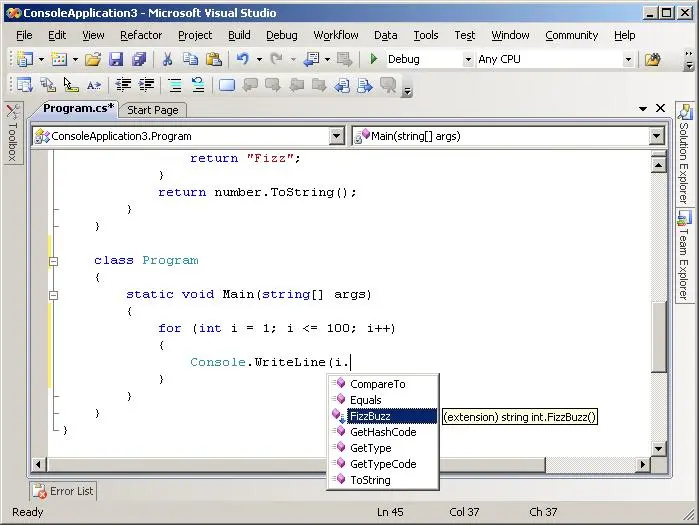Click the Find in Files binoculars-folder icon
The width and height of the screenshot is (699, 525).
(x=652, y=59)
